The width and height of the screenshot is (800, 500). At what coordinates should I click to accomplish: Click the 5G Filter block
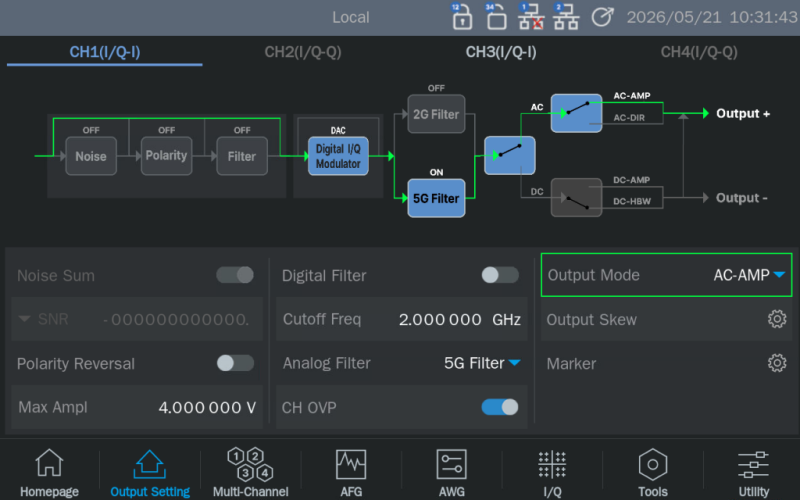pos(436,198)
